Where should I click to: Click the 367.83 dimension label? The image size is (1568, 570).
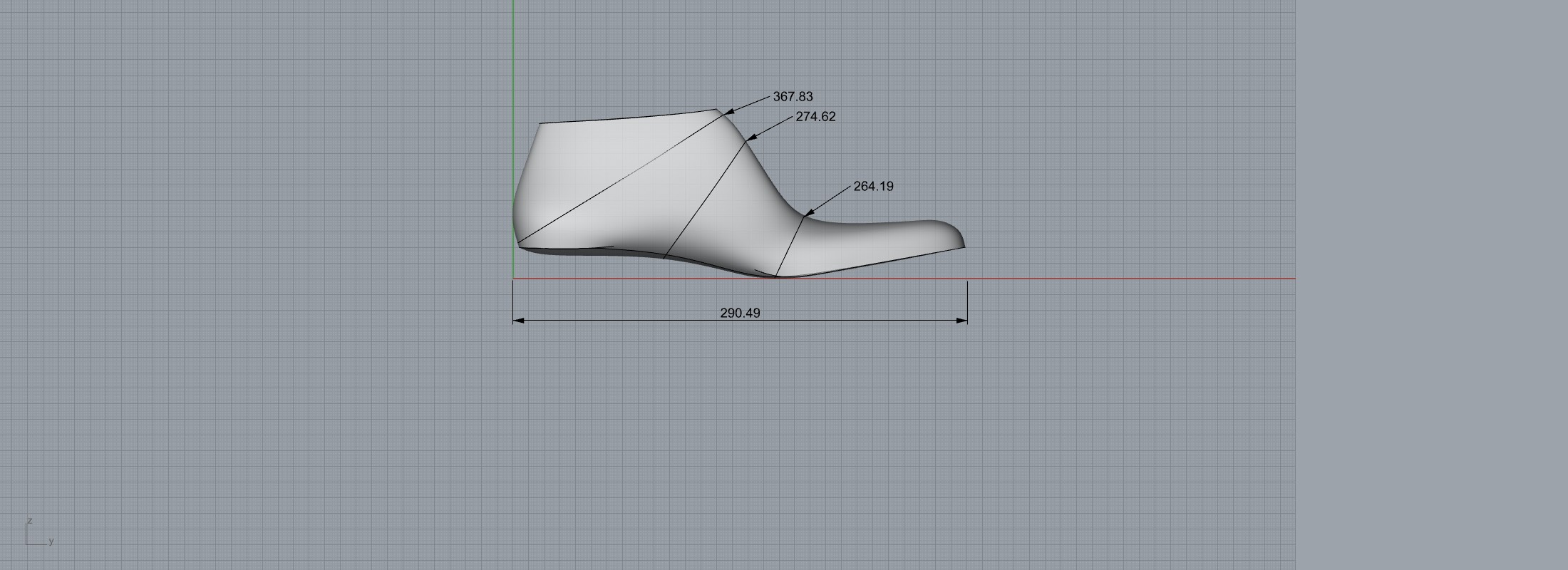coord(793,97)
